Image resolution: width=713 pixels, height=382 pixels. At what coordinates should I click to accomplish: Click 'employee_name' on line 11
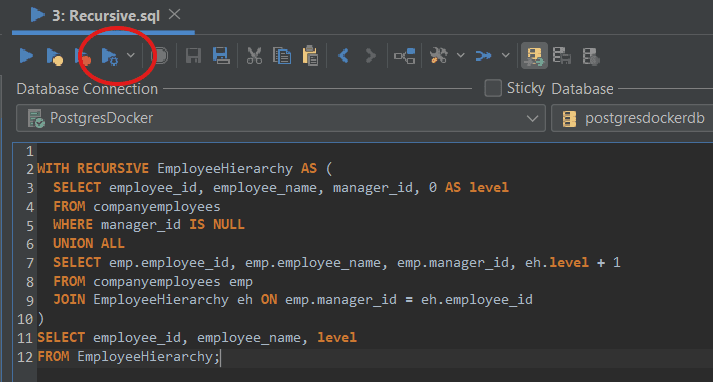pyautogui.click(x=248, y=338)
